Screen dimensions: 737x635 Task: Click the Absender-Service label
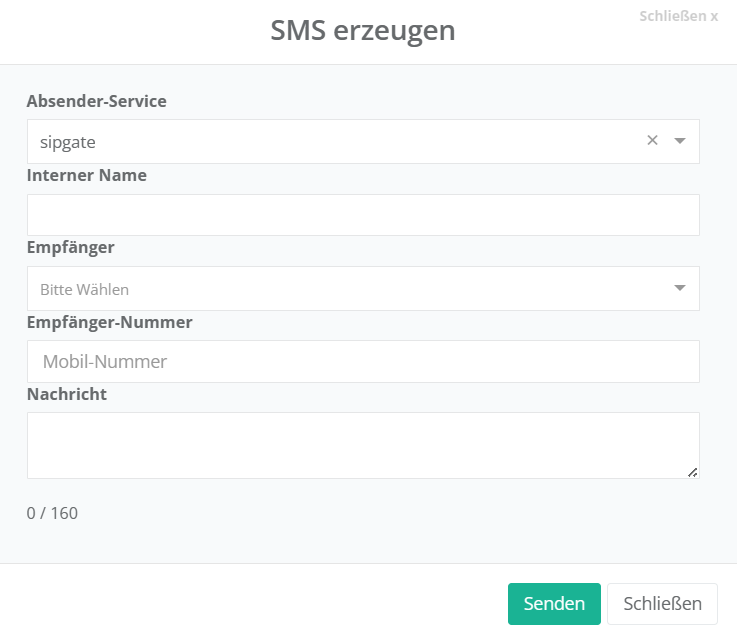(97, 101)
